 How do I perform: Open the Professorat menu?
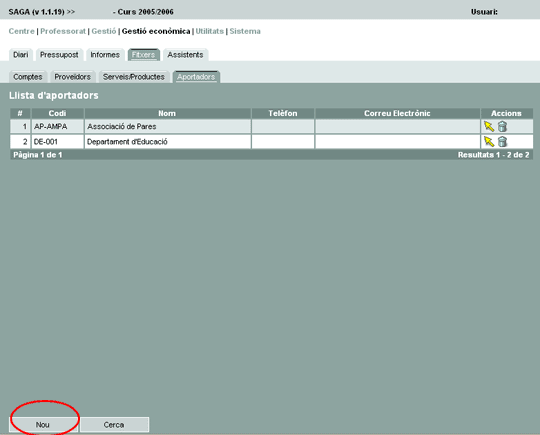coord(63,31)
